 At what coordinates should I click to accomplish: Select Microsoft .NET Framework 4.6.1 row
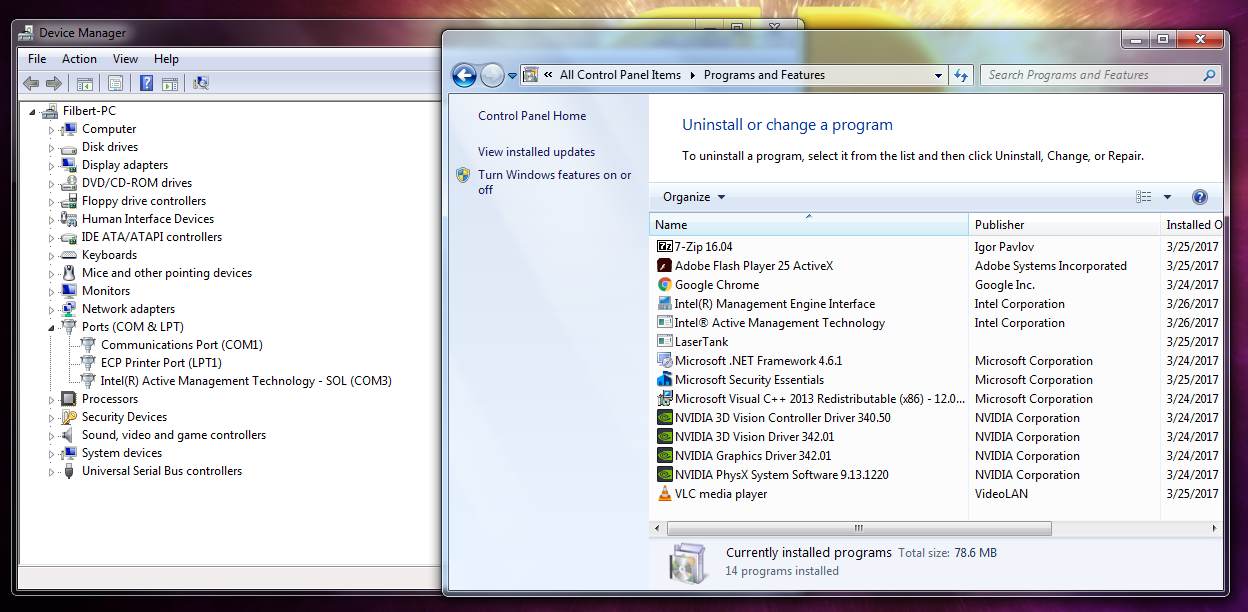(x=936, y=361)
